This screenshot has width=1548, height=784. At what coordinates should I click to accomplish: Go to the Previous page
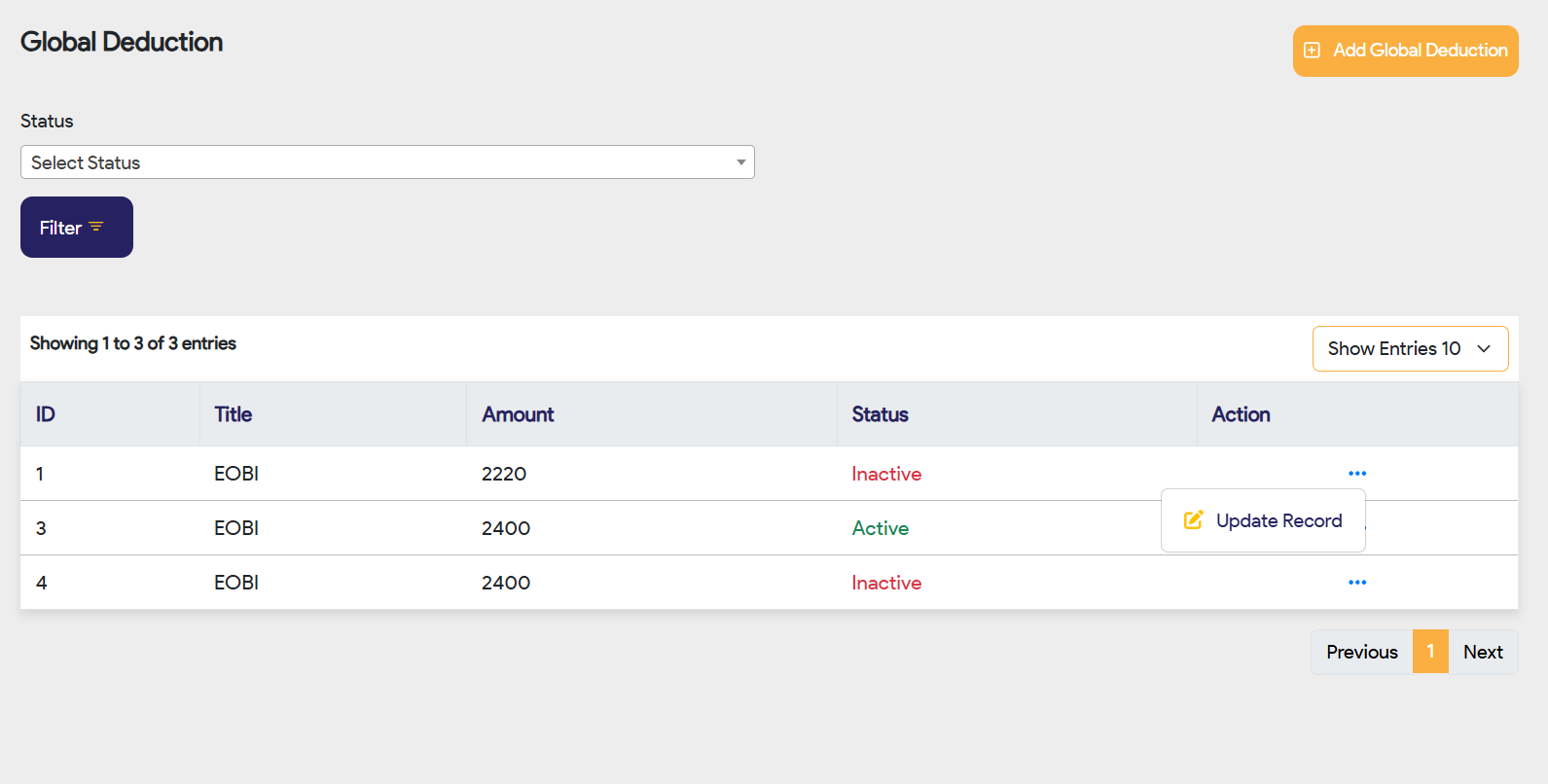[x=1361, y=652]
